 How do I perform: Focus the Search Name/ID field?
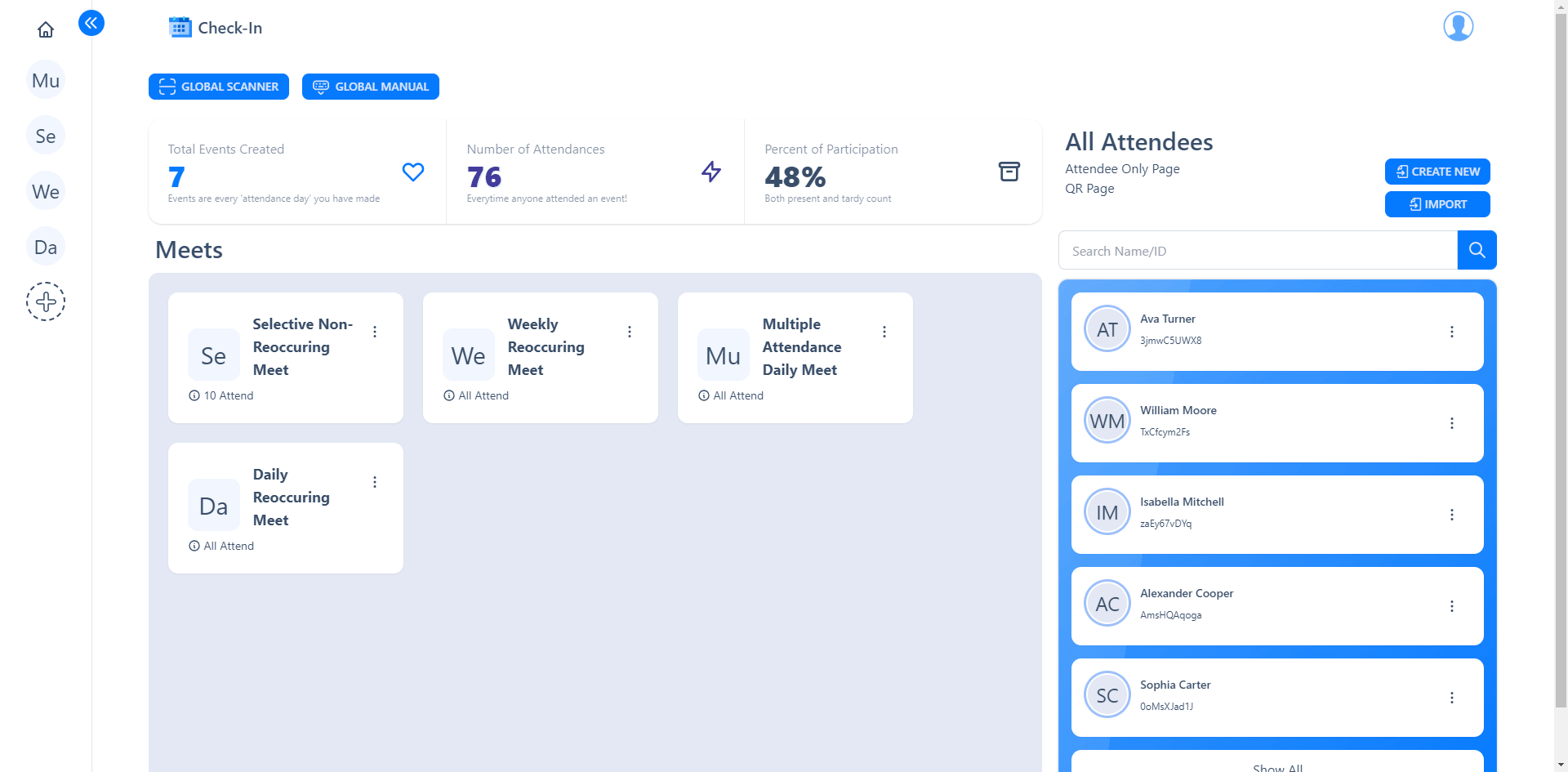tap(1258, 250)
